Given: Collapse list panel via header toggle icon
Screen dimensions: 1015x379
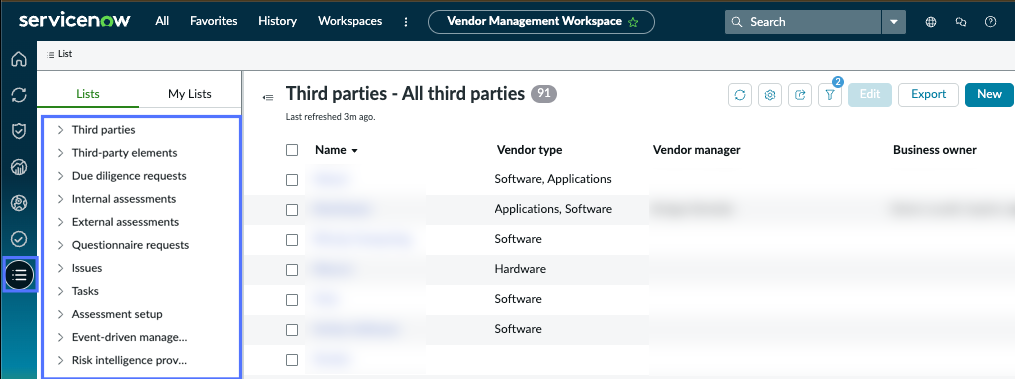Looking at the screenshot, I should click(267, 97).
